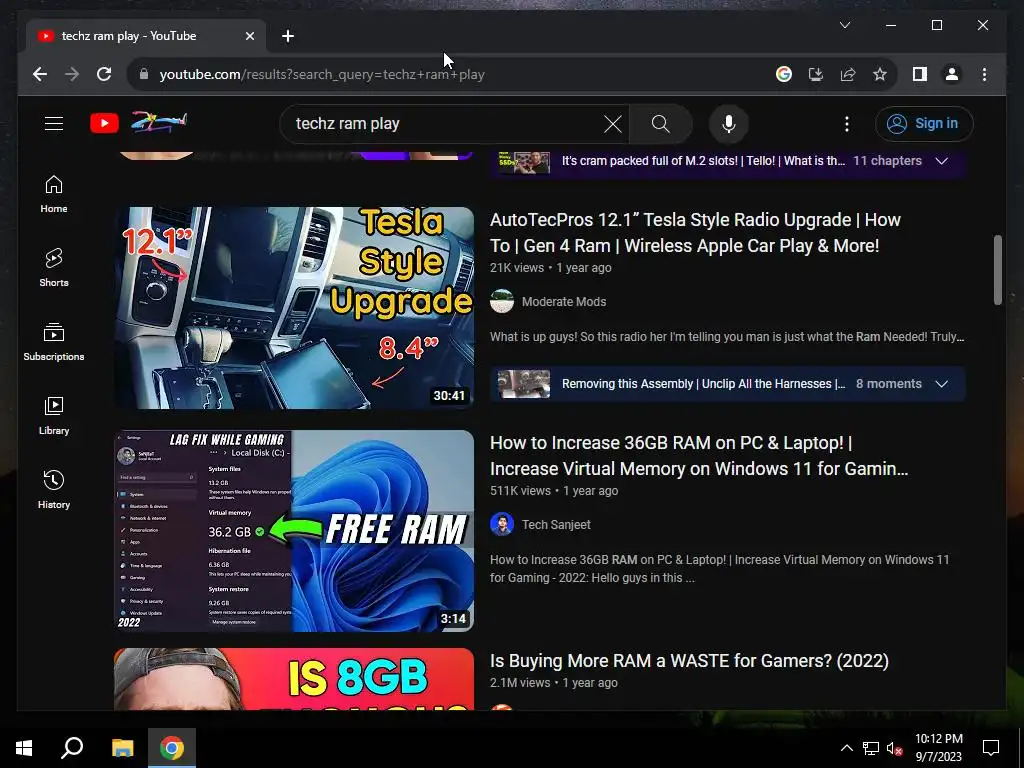This screenshot has height=768, width=1024.
Task: Open a new browser tab
Action: click(x=288, y=37)
